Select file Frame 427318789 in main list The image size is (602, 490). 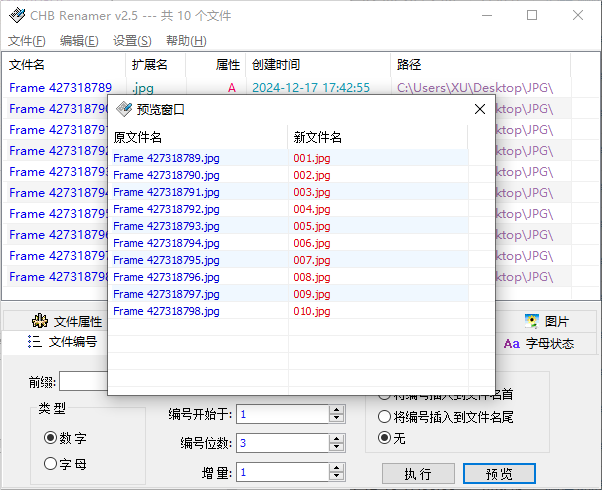(x=60, y=88)
